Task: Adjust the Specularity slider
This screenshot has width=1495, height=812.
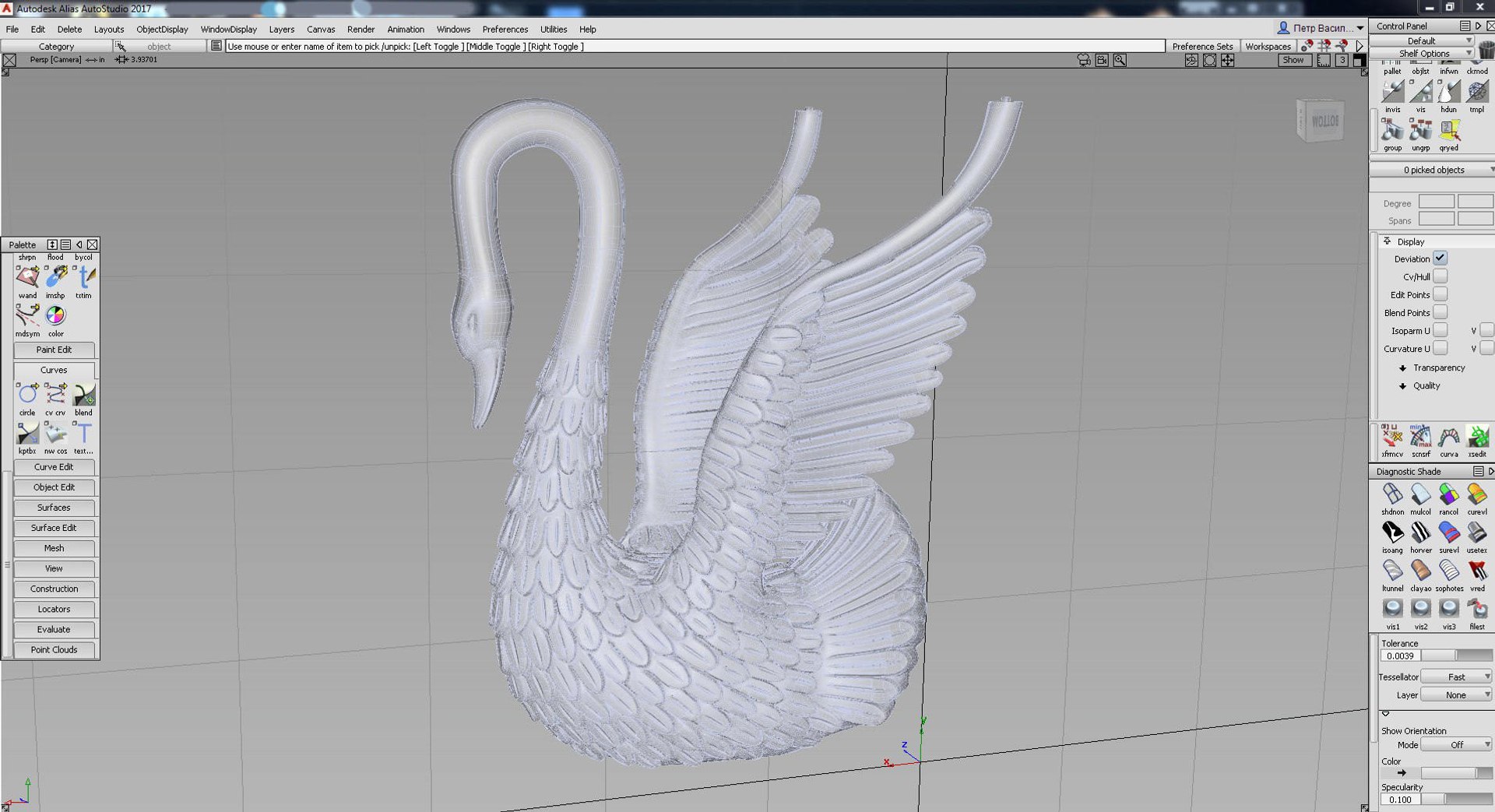Action: [1457, 800]
